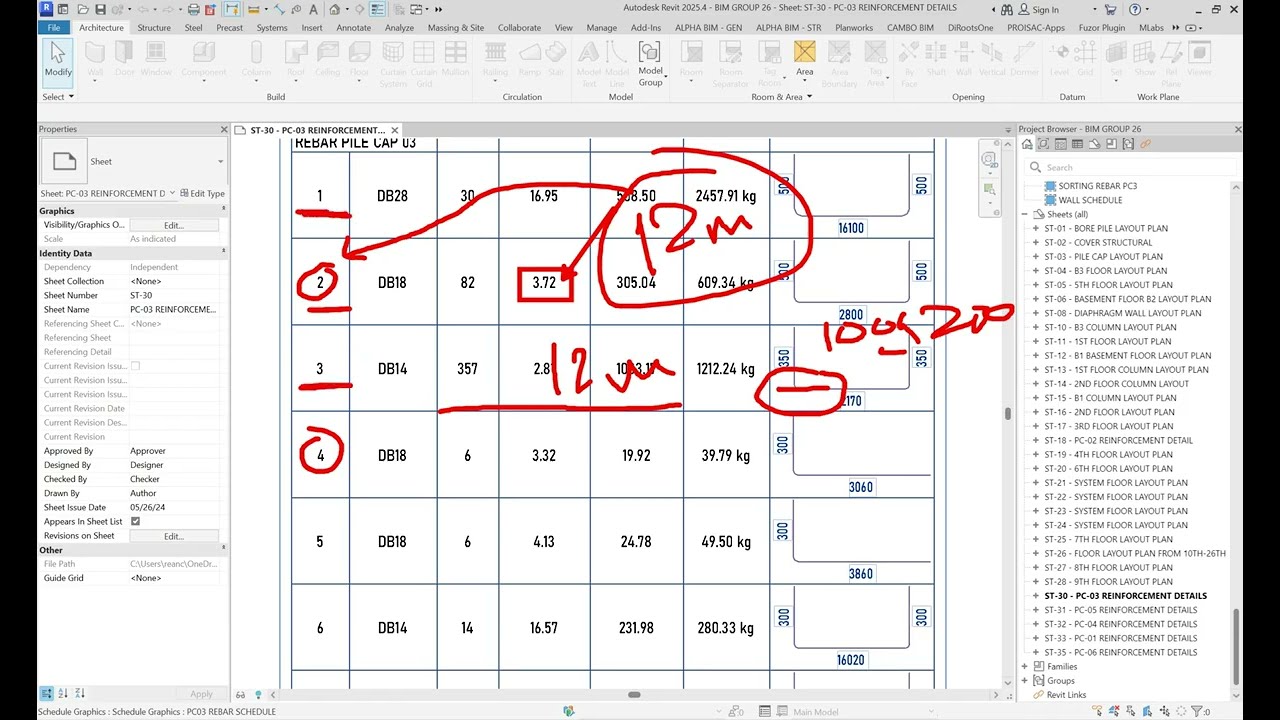This screenshot has width=1280, height=720.
Task: Click Edit button for Revisions on Sheet
Action: click(x=174, y=536)
